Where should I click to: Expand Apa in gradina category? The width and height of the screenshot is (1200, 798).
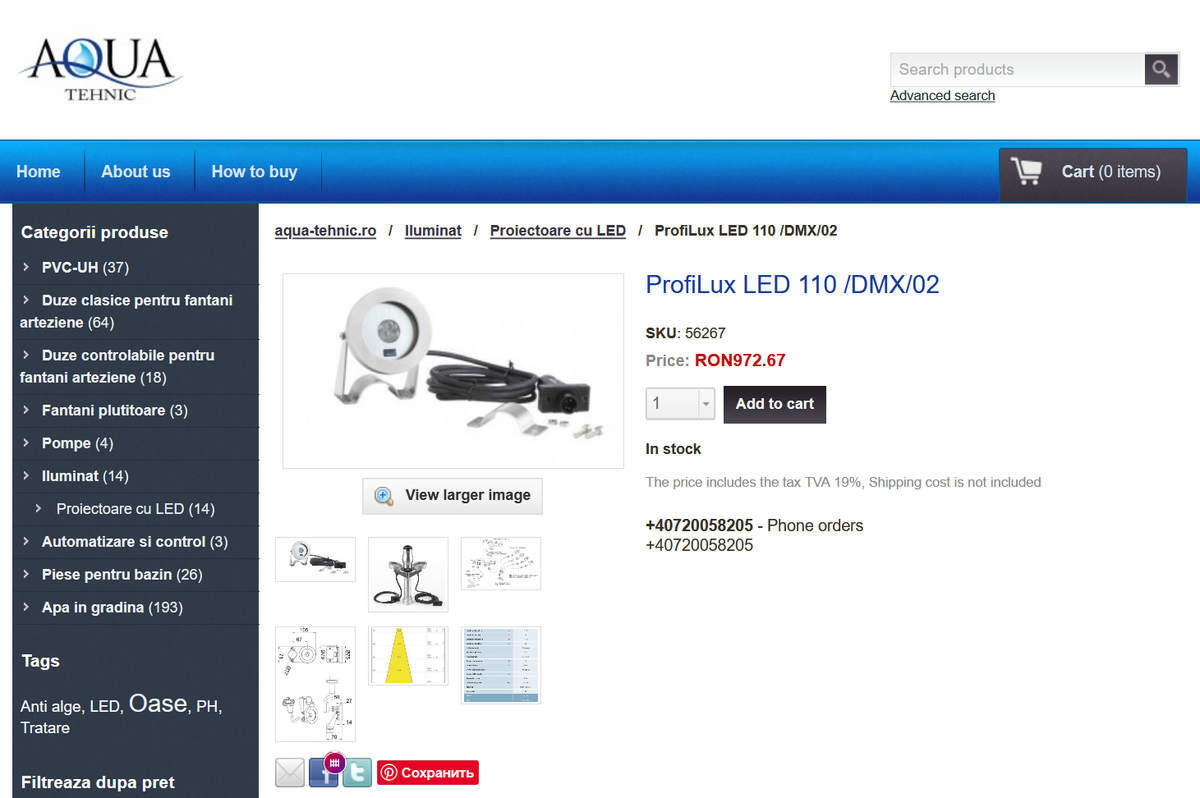(x=27, y=607)
